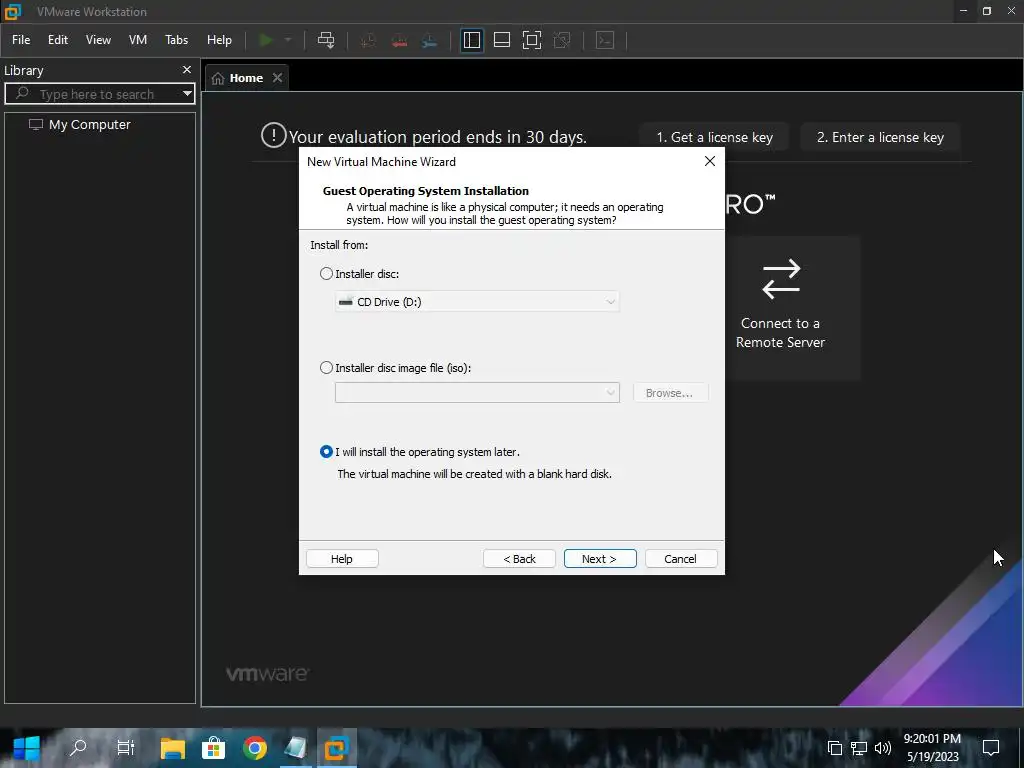
Task: Open the View menu
Action: pyautogui.click(x=98, y=40)
